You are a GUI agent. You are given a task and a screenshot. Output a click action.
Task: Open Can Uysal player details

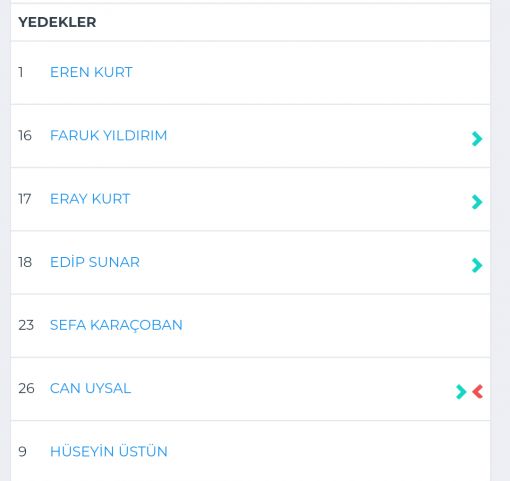(90, 388)
